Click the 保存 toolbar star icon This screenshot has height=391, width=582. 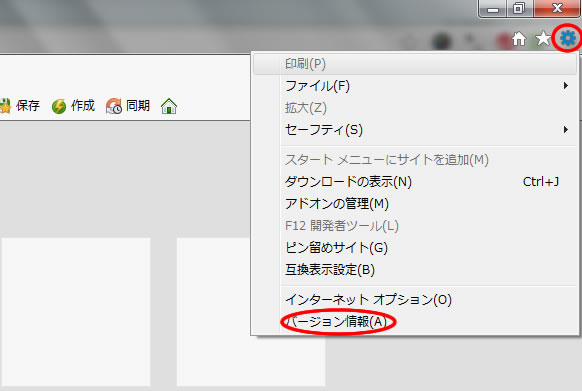(5, 106)
